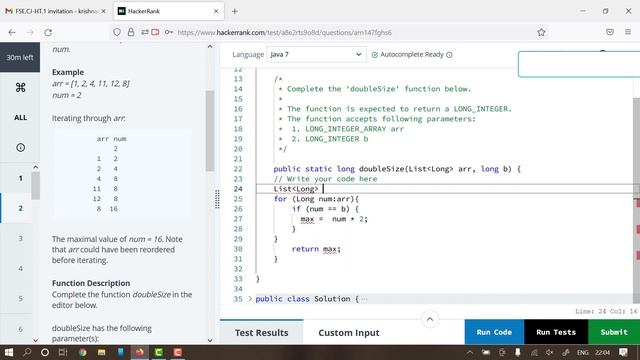The width and height of the screenshot is (640, 360).
Task: Close the HackerRank tab
Action: [x=216, y=11]
